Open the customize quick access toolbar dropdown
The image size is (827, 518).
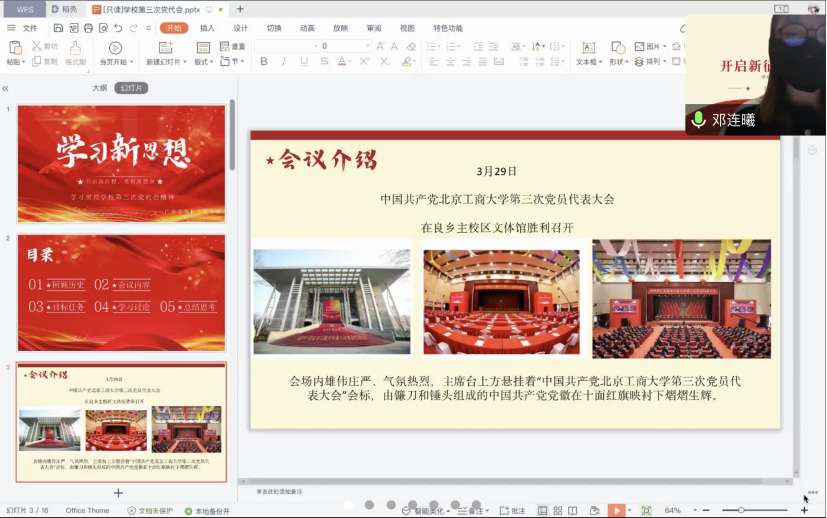[148, 28]
